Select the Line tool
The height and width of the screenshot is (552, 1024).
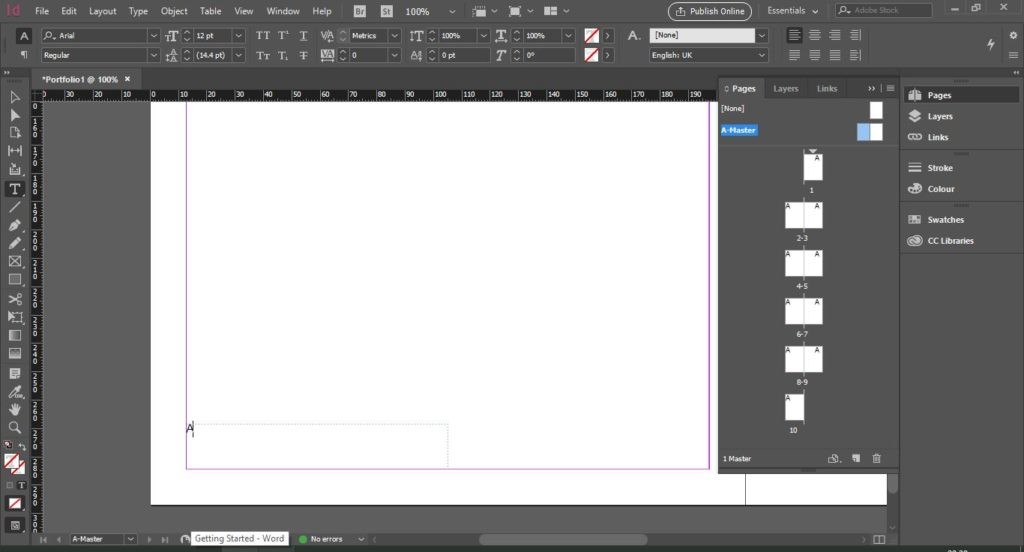[14, 207]
